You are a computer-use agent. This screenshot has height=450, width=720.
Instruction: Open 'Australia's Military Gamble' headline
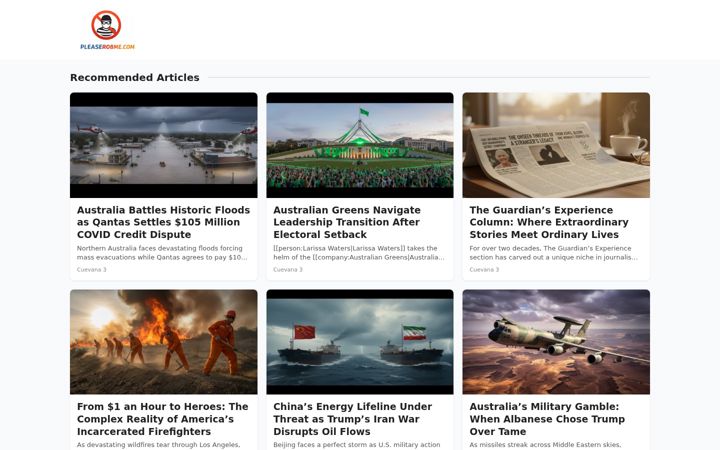point(547,419)
